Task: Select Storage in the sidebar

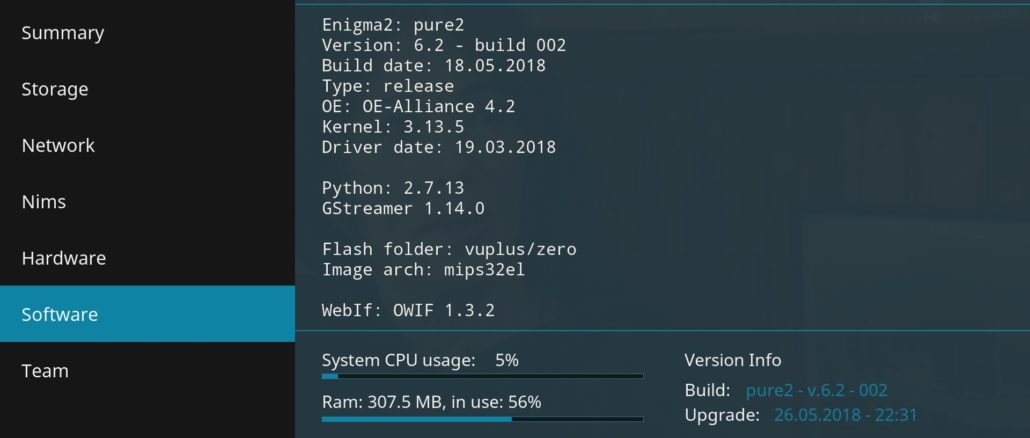Action: coord(147,89)
